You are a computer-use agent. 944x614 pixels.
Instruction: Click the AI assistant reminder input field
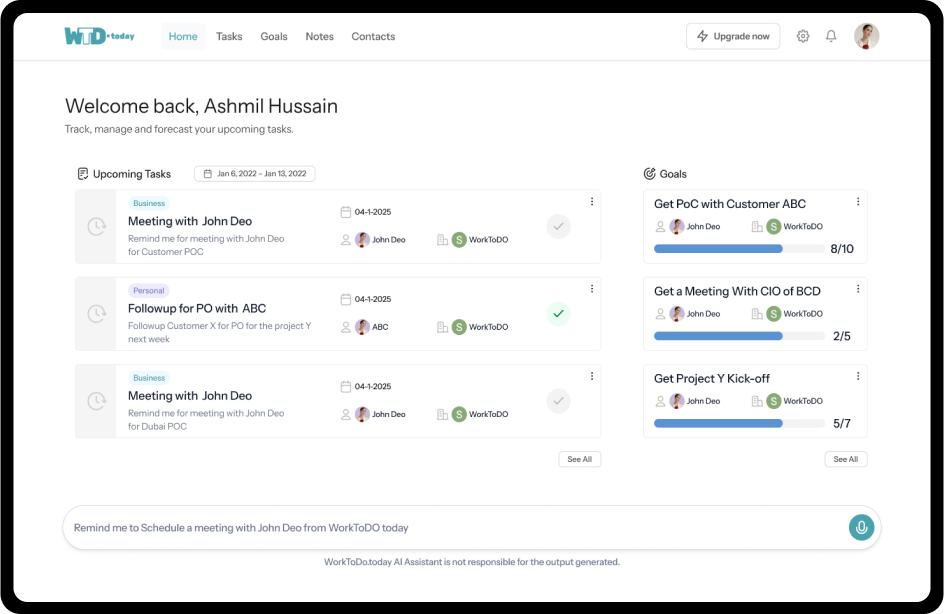(458, 528)
